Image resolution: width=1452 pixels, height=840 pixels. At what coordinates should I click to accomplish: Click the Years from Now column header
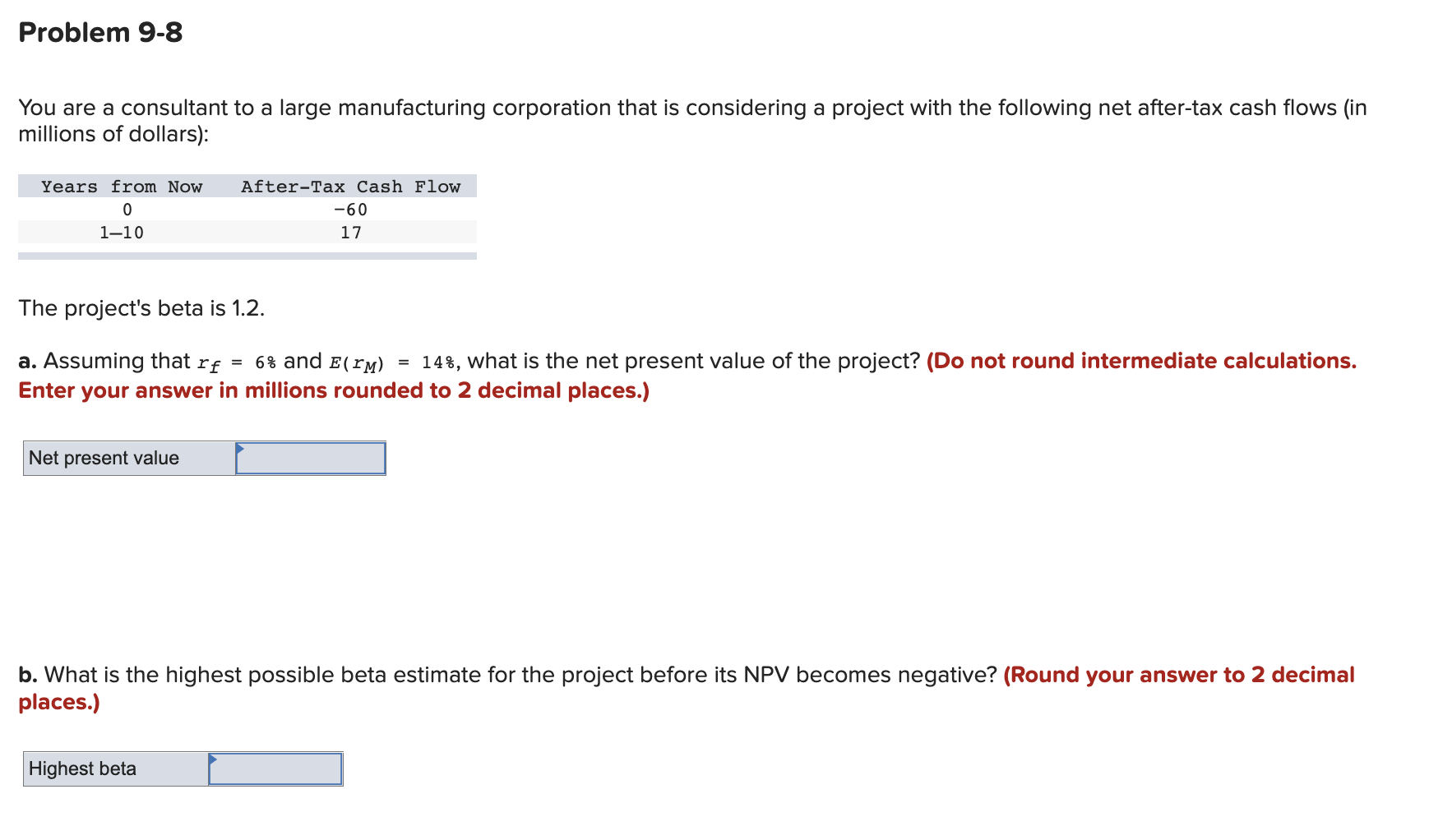pyautogui.click(x=122, y=187)
